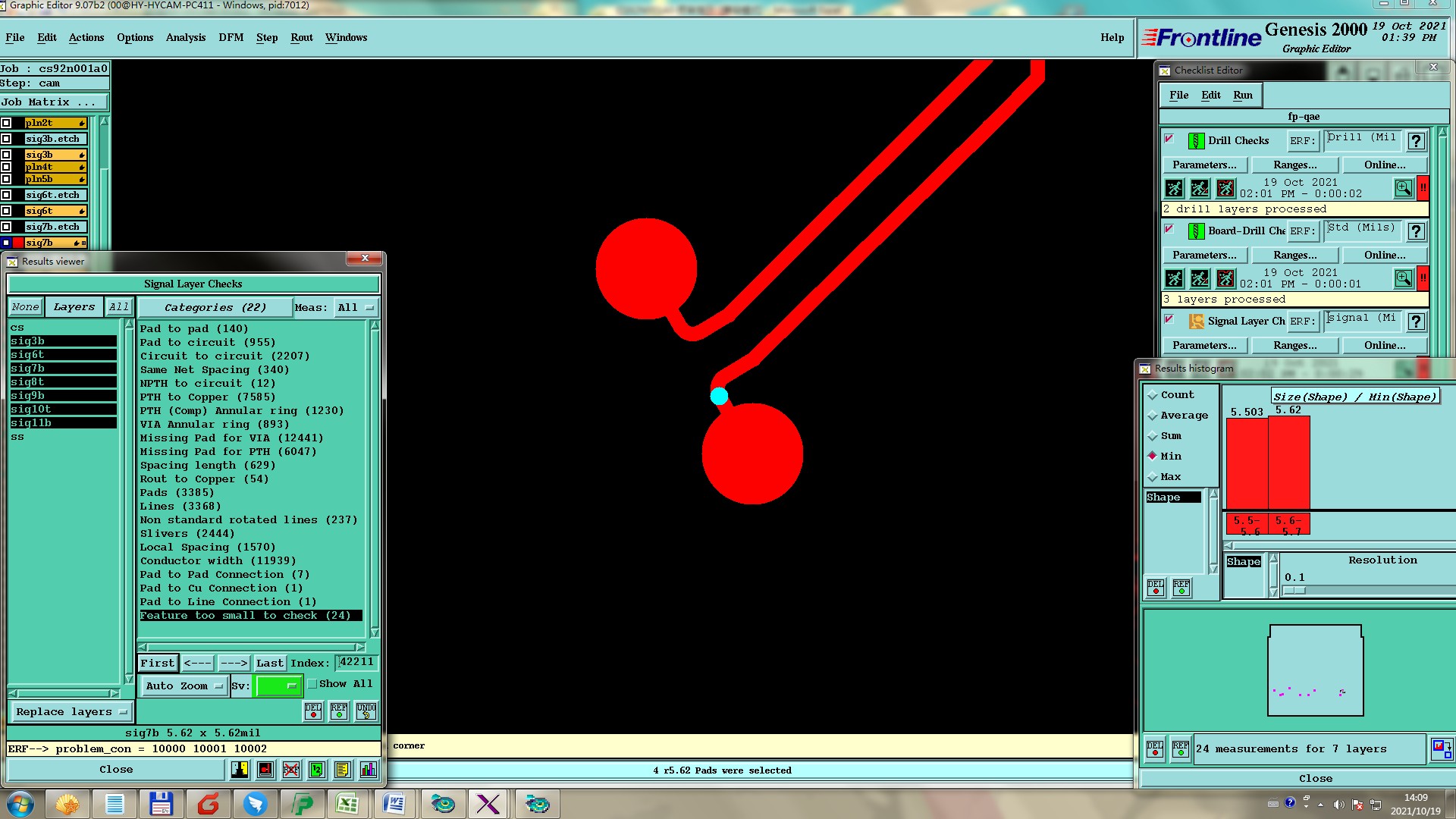Enable the Show All checkbox

pos(312,684)
